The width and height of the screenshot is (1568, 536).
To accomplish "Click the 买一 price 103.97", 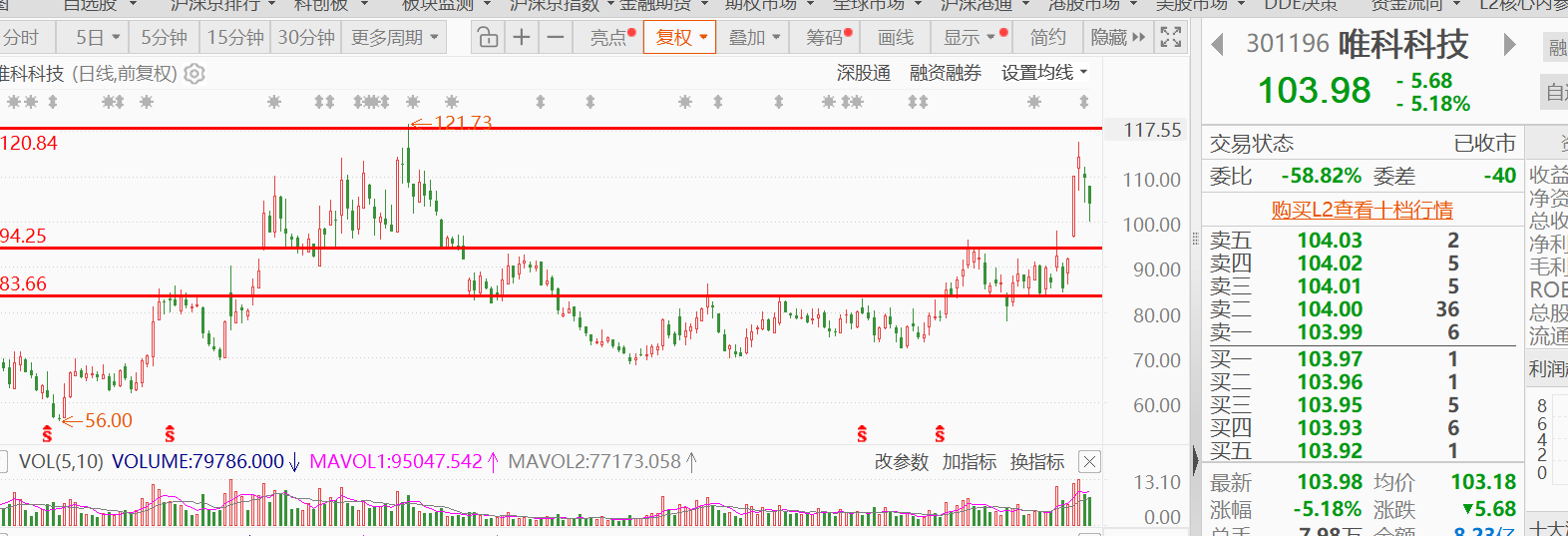I will 1330,359.
